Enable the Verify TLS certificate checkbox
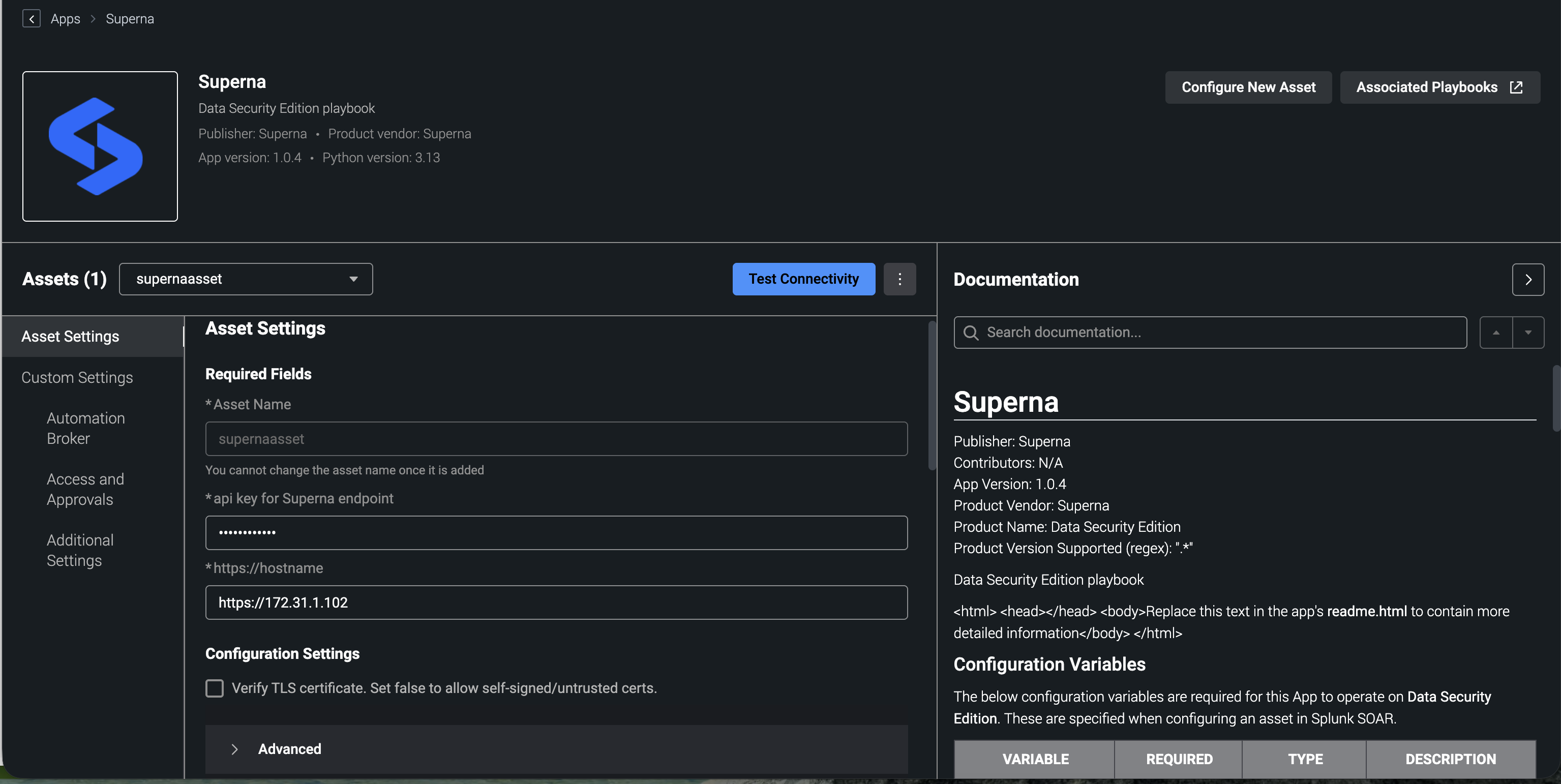The height and width of the screenshot is (784, 1561). coord(215,688)
